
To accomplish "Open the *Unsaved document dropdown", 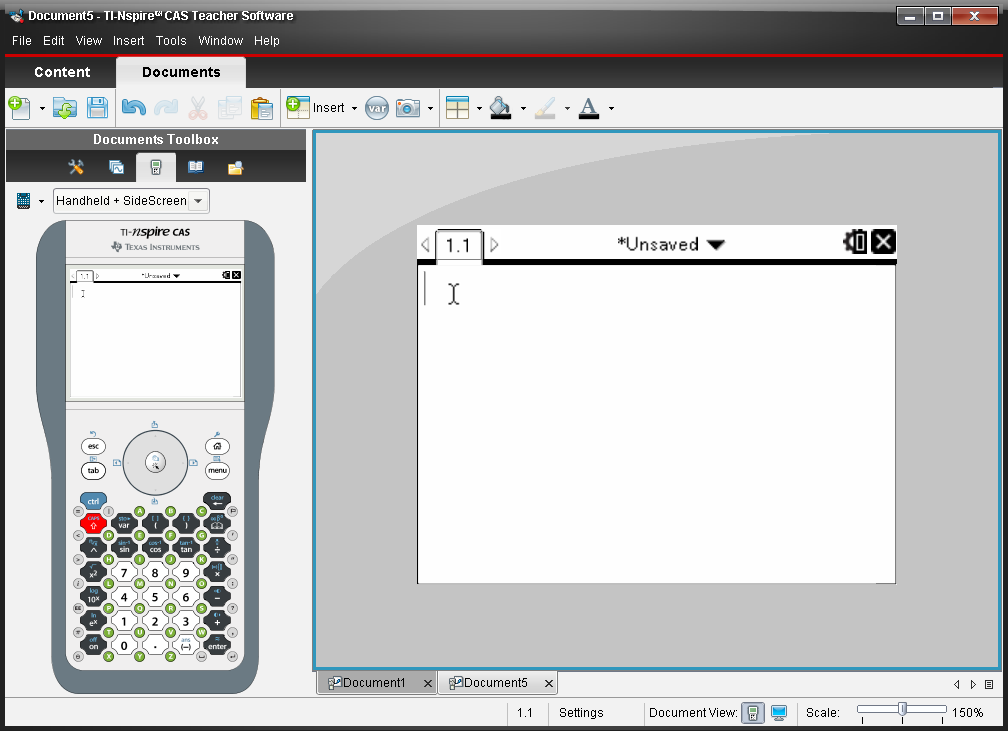I will coord(670,244).
